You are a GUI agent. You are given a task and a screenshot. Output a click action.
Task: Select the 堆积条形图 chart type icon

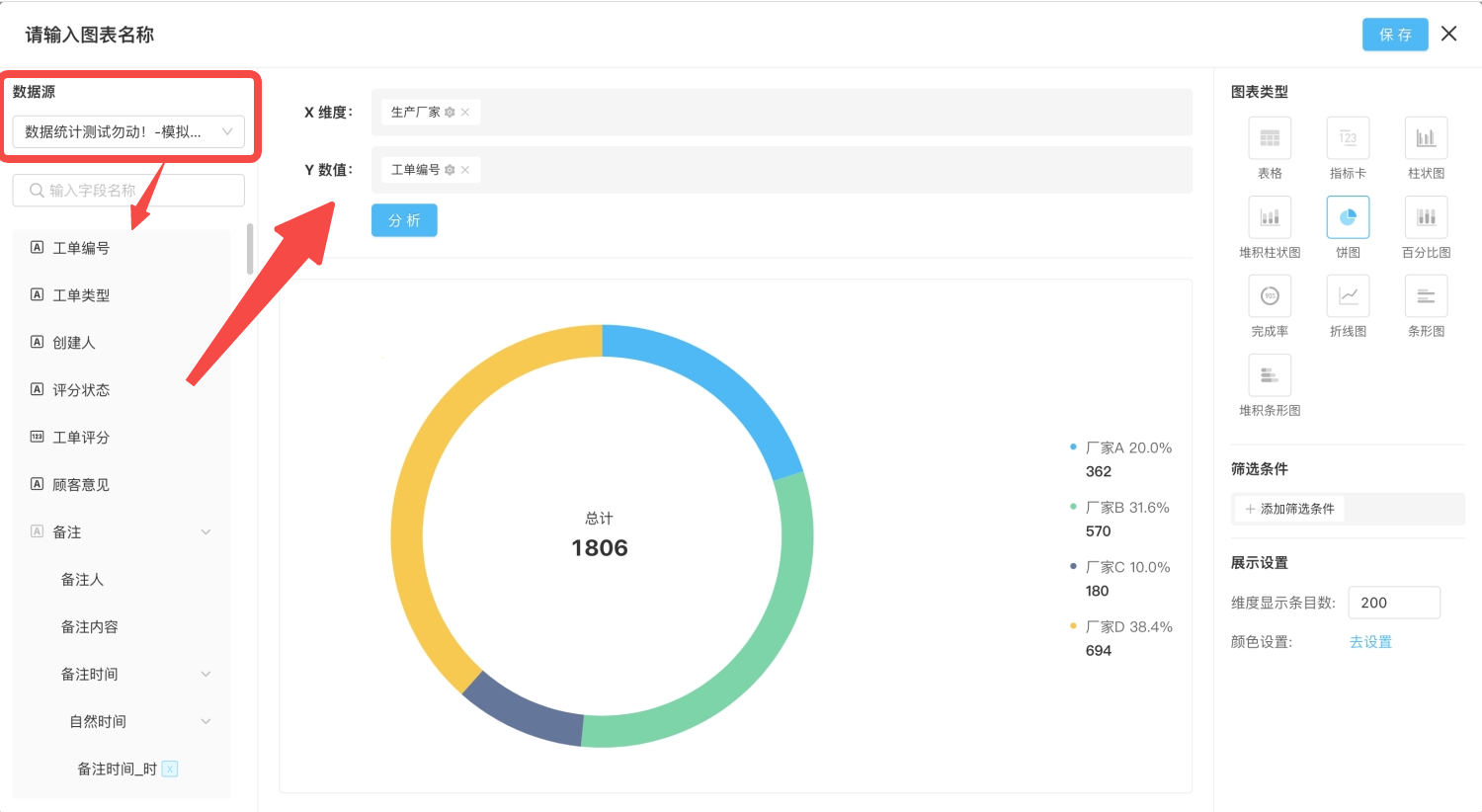[x=1270, y=375]
